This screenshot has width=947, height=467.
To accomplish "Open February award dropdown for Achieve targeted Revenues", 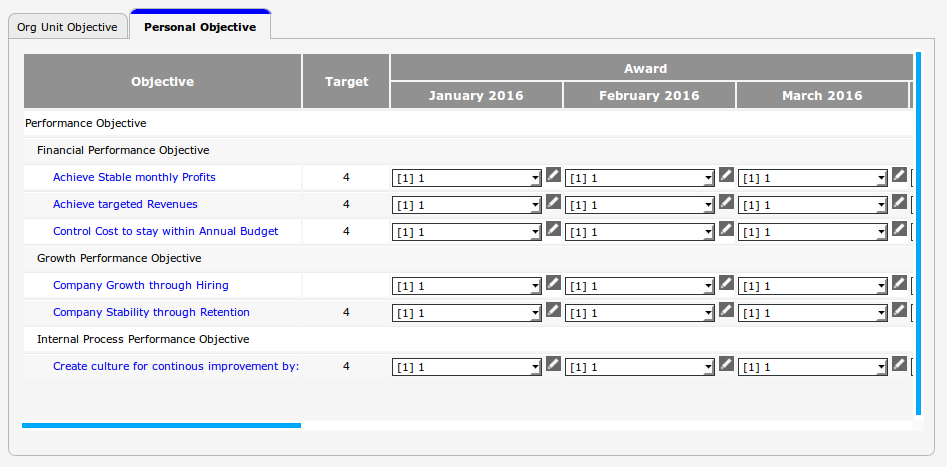I will point(639,205).
